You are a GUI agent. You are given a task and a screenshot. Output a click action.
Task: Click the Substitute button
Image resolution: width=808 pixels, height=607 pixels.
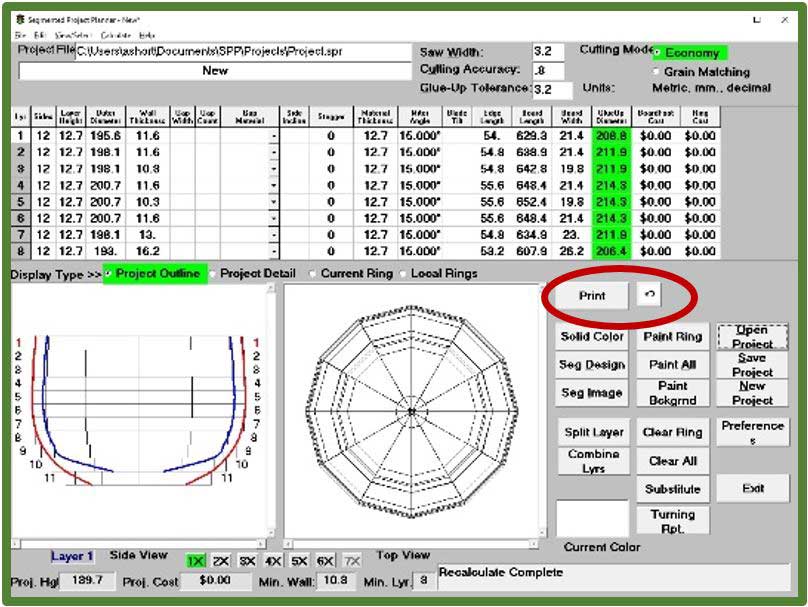coord(672,490)
